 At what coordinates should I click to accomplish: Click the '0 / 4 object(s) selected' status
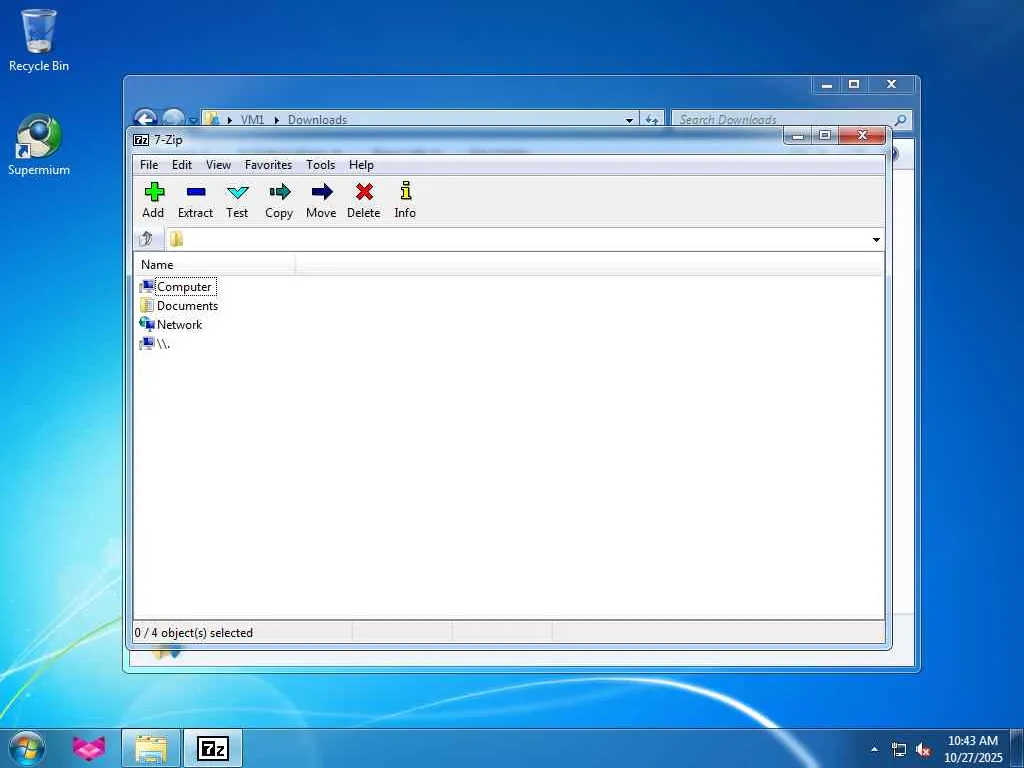(x=194, y=633)
